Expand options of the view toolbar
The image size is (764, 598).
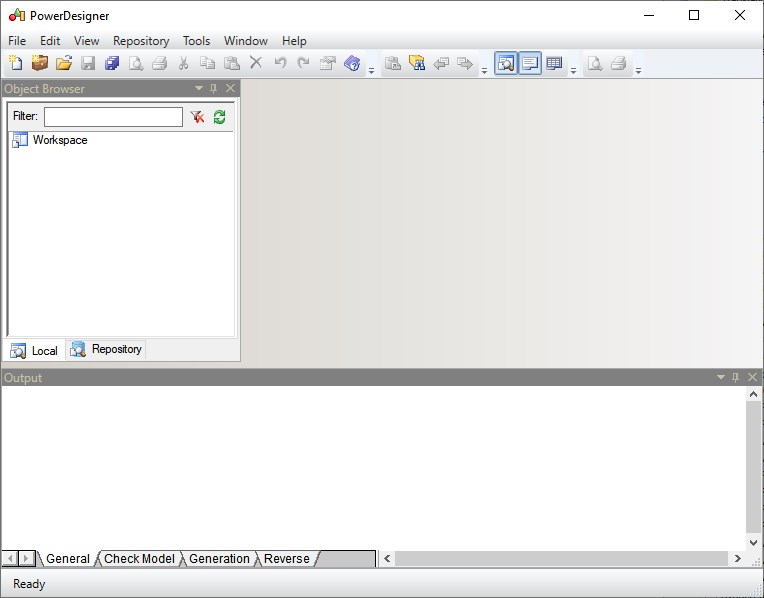[573, 71]
